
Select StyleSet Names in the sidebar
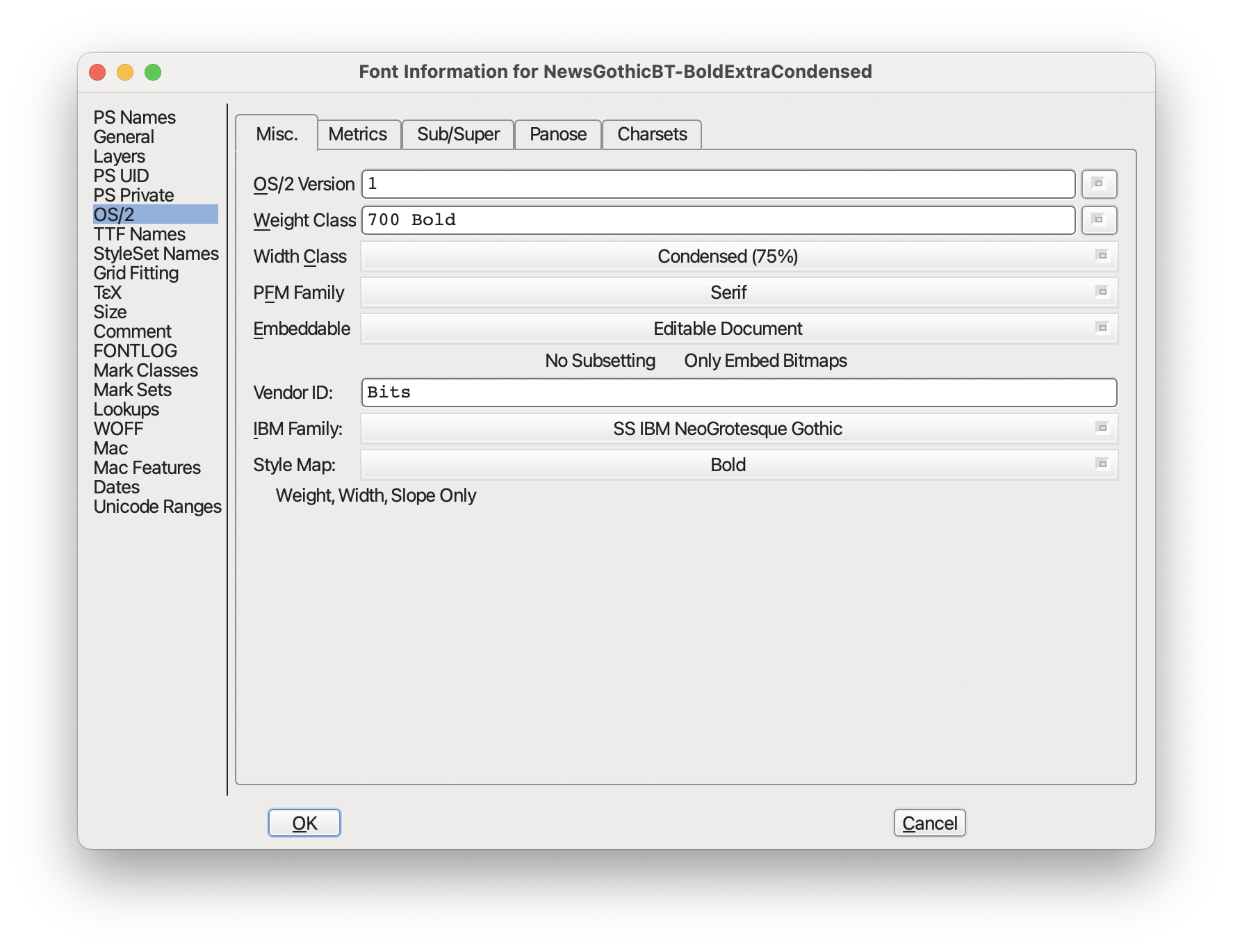coord(156,254)
